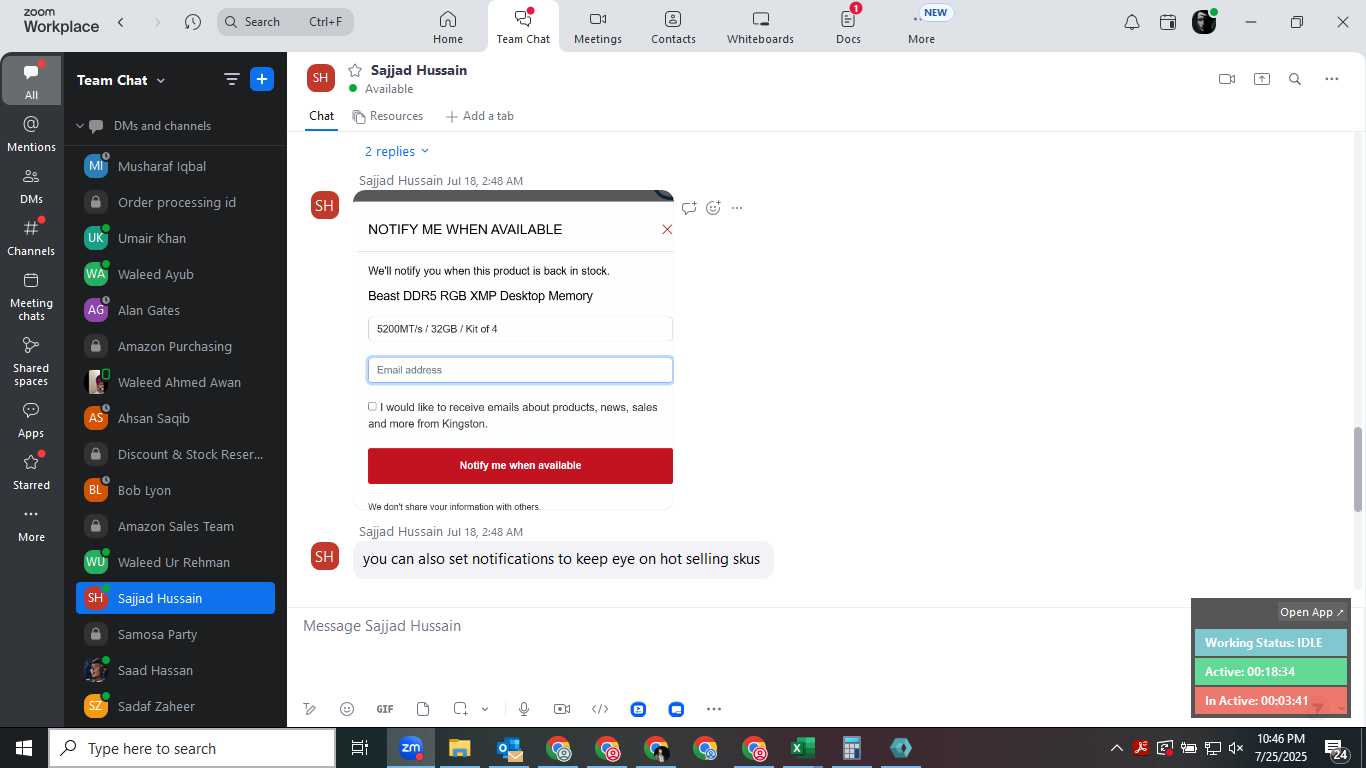Click Add a tab
The width and height of the screenshot is (1366, 768).
479,116
